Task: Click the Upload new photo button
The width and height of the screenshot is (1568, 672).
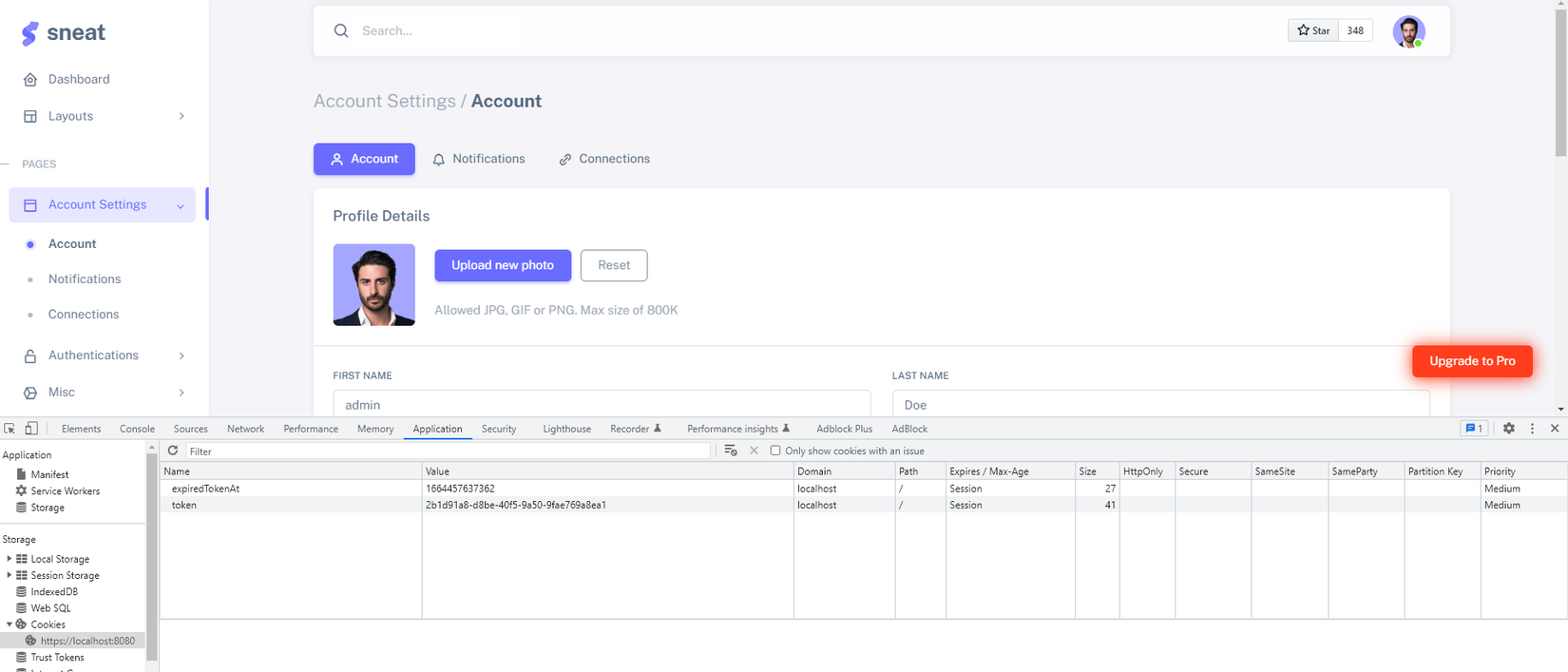Action: click(503, 265)
